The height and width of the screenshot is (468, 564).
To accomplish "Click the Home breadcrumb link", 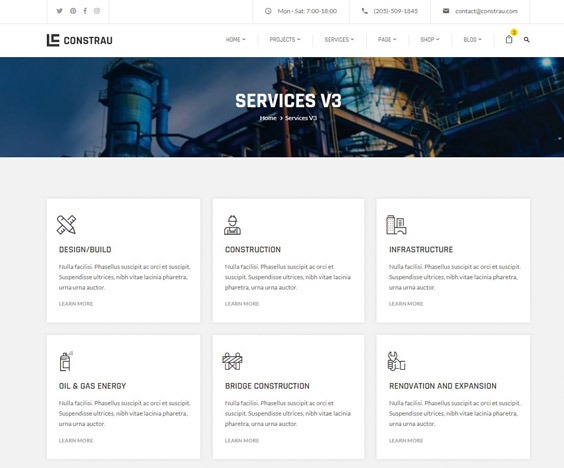I will click(268, 118).
